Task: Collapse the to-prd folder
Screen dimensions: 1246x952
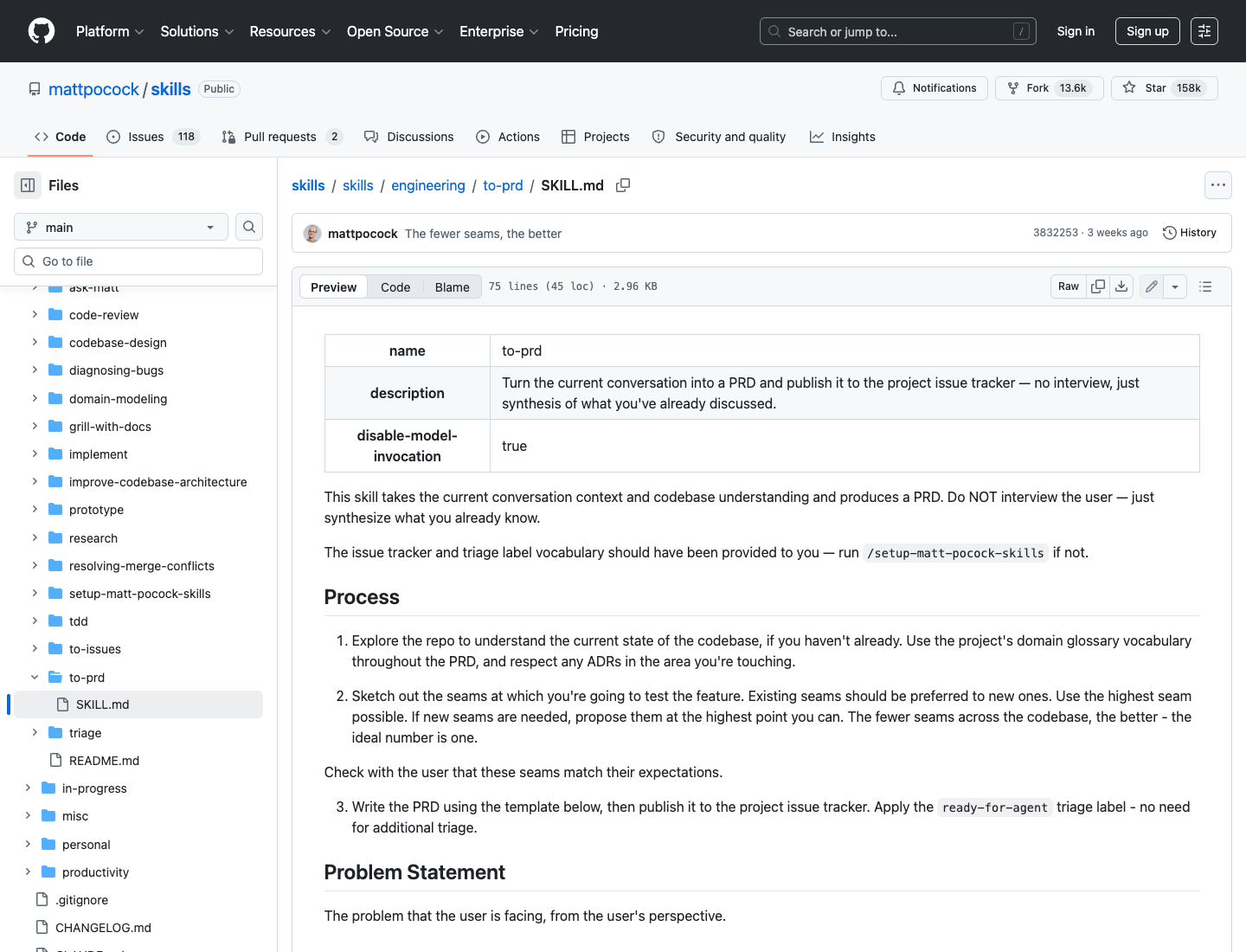Action: click(x=35, y=677)
